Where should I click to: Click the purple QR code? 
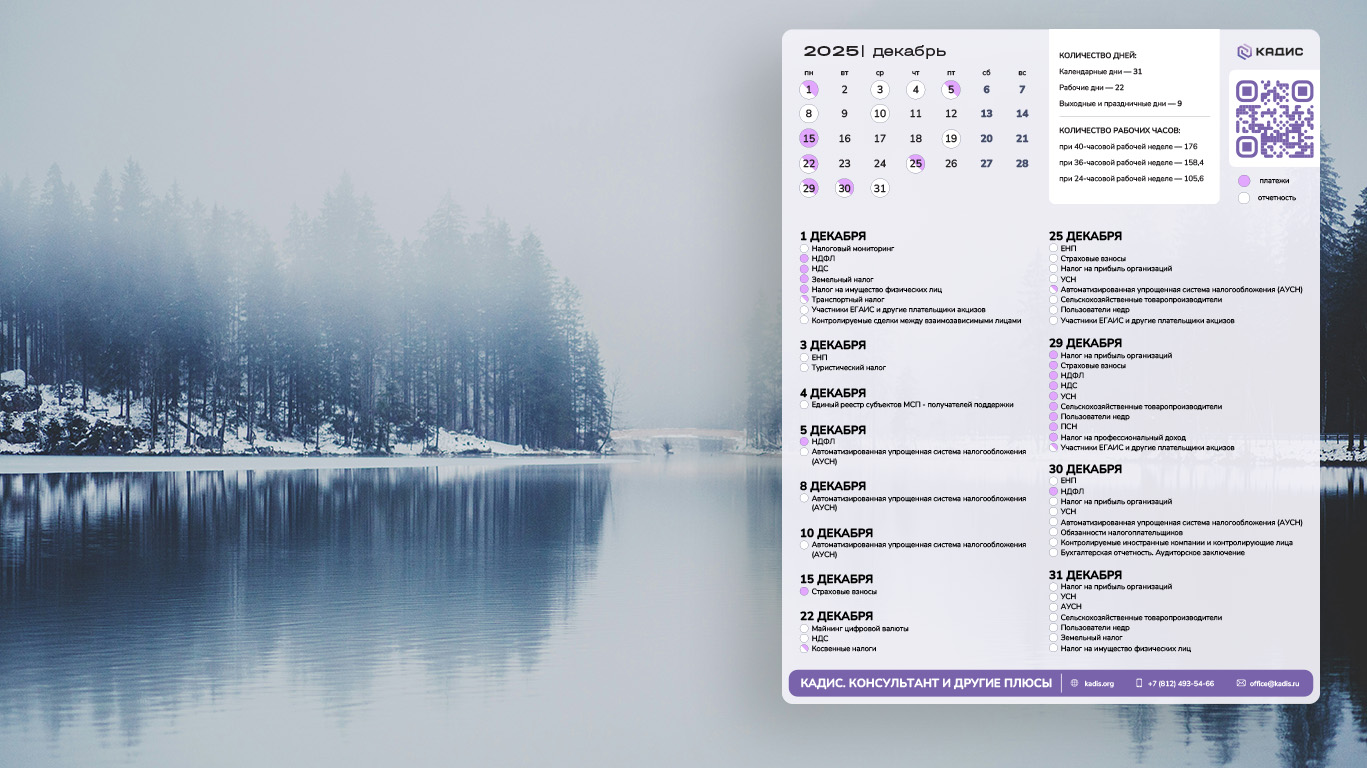tap(1274, 119)
